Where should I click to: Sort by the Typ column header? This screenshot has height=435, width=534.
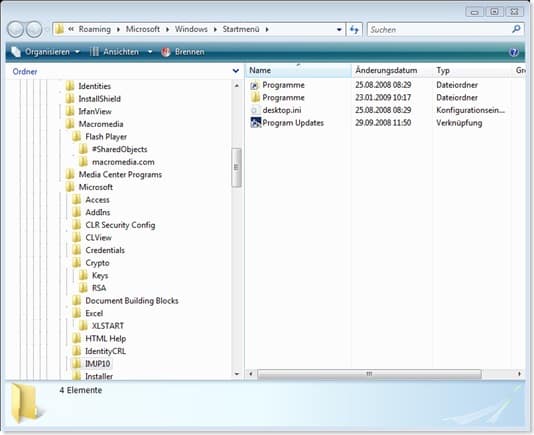pyautogui.click(x=472, y=71)
